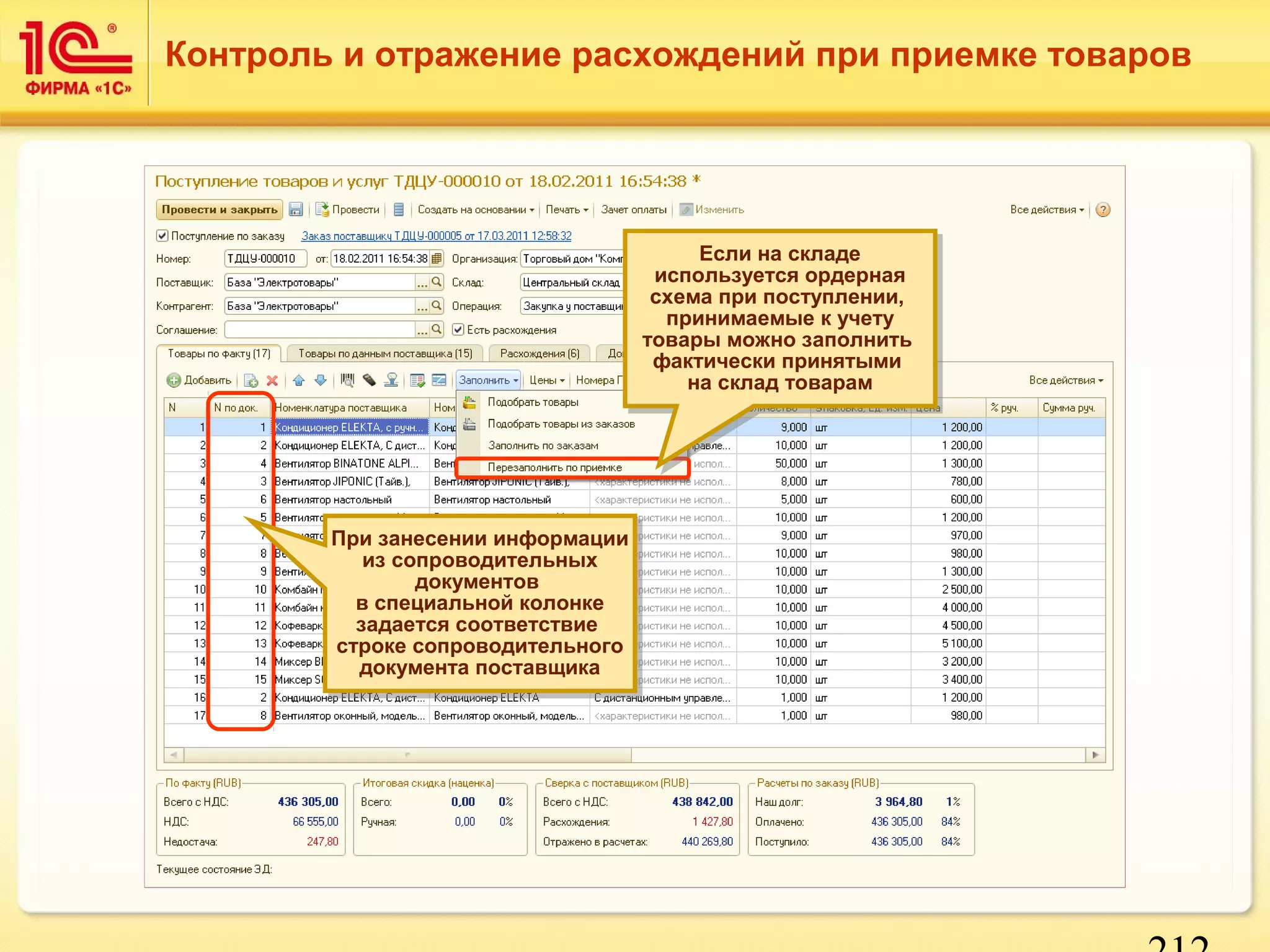Click Провести и закрыть button
Image resolution: width=1270 pixels, height=952 pixels.
(220, 209)
